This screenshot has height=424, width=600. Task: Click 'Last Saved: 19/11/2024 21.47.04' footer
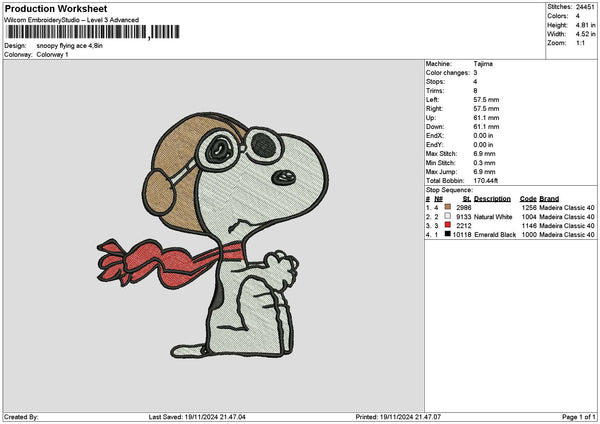point(197,417)
